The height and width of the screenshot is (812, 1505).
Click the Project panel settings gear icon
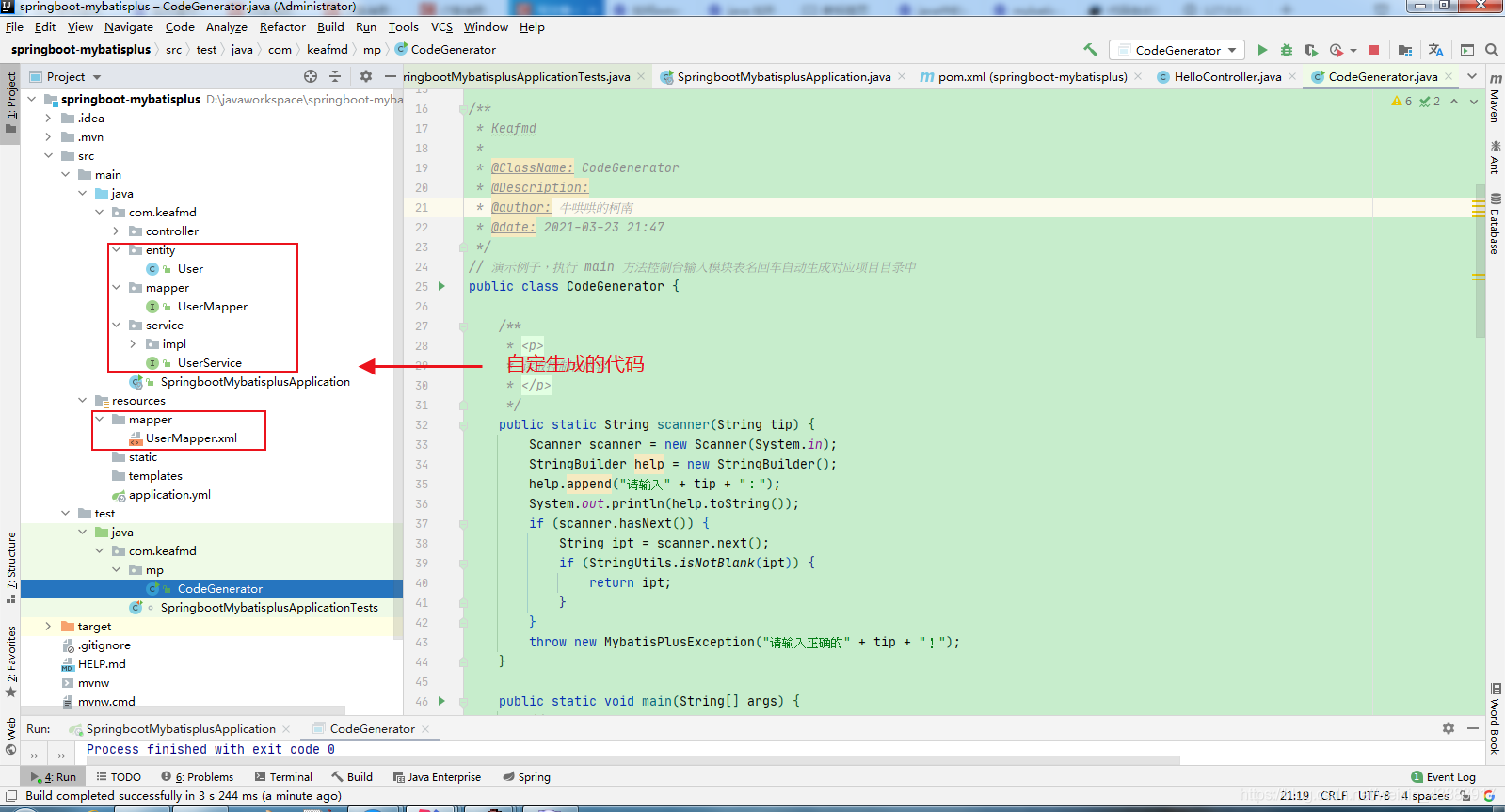tap(366, 76)
